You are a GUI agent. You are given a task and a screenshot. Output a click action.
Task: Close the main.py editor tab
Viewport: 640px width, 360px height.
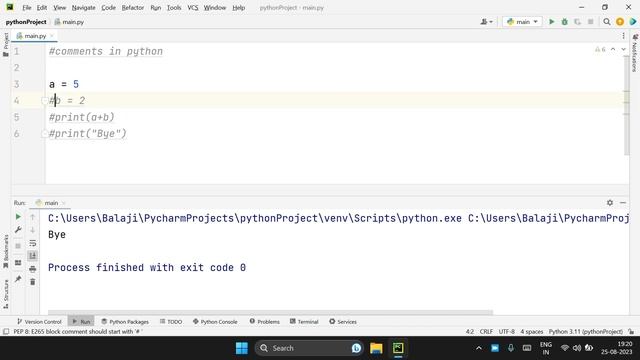tap(52, 36)
